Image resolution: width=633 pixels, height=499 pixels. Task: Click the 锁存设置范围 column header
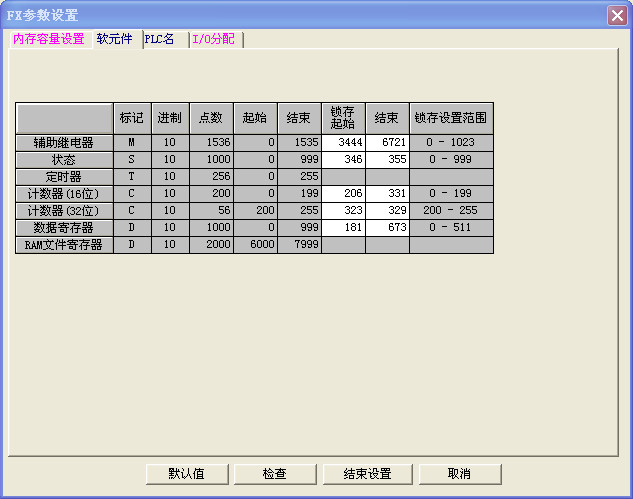pos(451,118)
